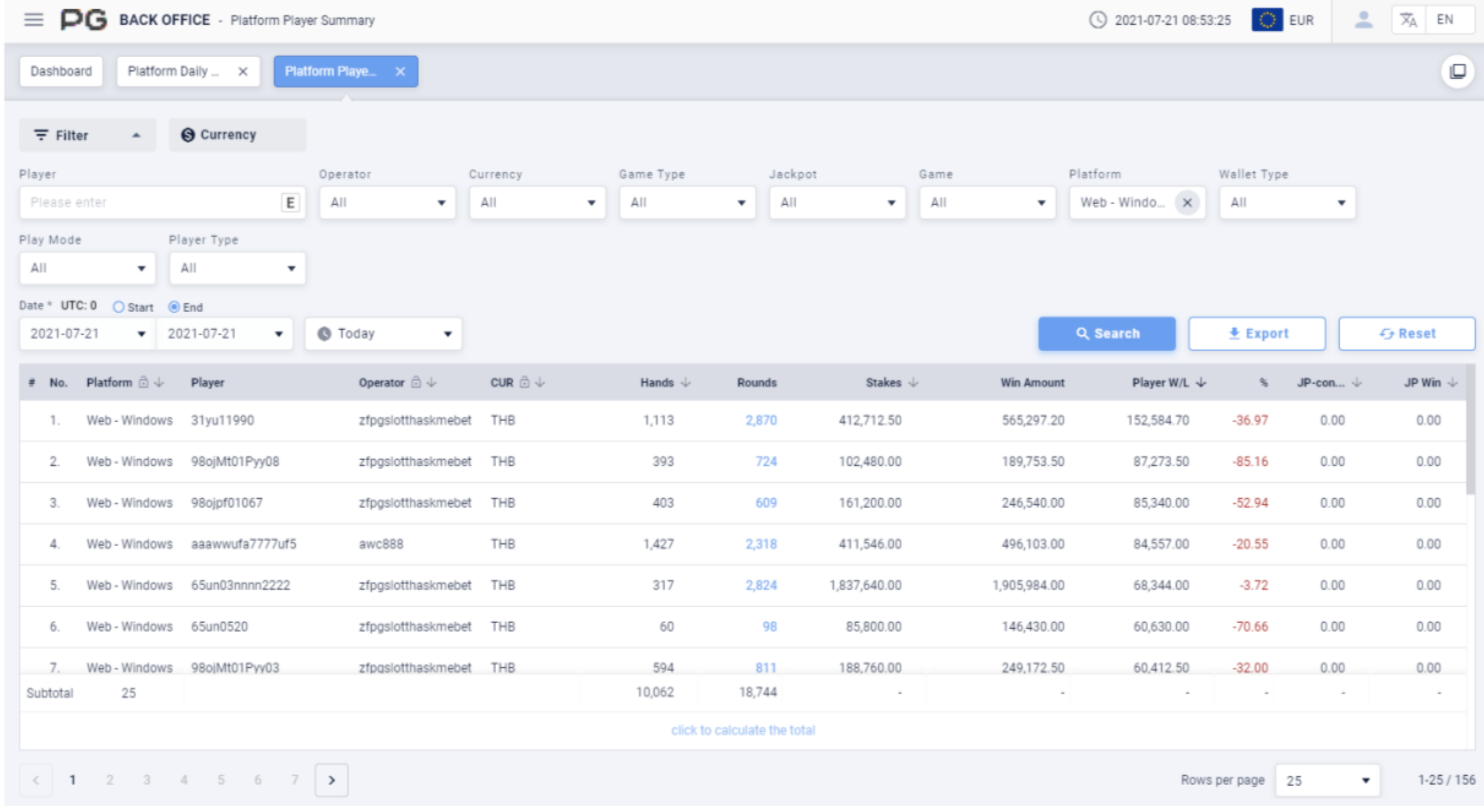Click the 'click to calculate the total' link
This screenshot has height=806, width=1484.
[x=742, y=730]
